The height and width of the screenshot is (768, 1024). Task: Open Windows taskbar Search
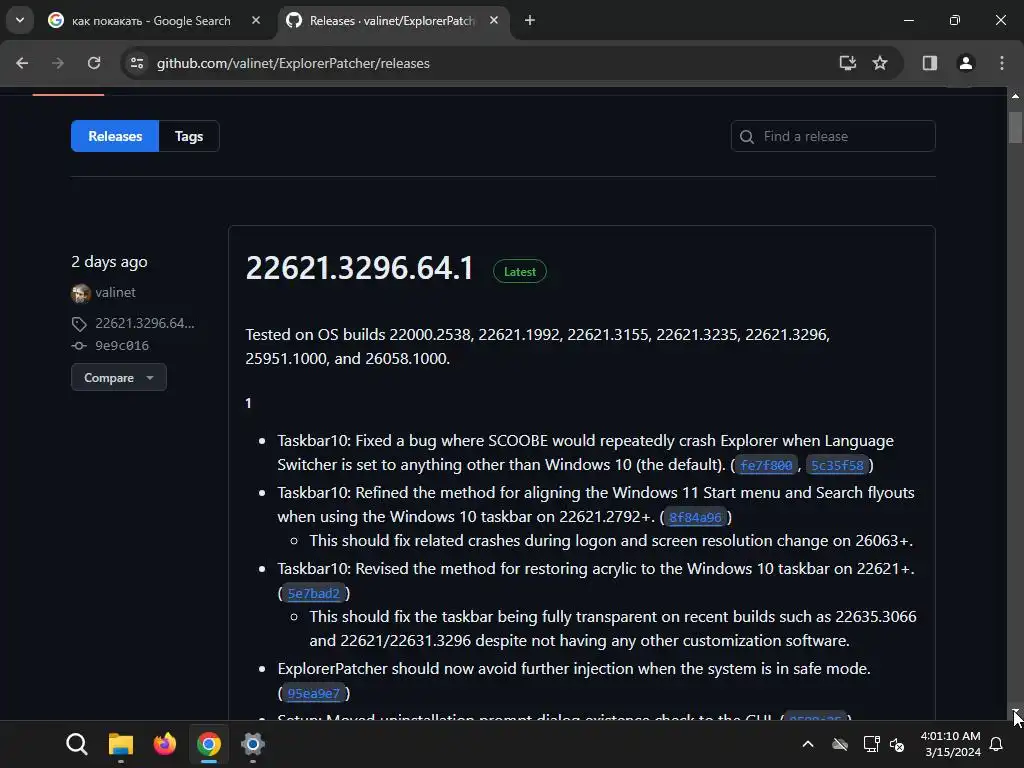pyautogui.click(x=76, y=744)
